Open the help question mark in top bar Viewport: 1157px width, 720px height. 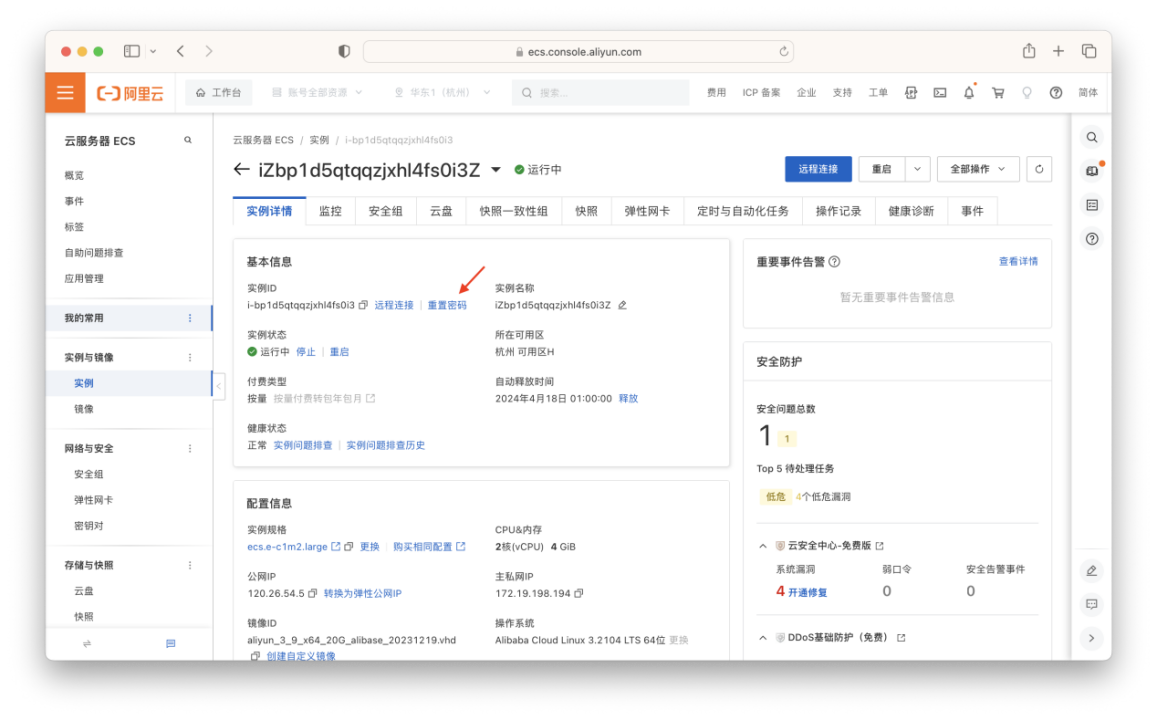click(1056, 93)
